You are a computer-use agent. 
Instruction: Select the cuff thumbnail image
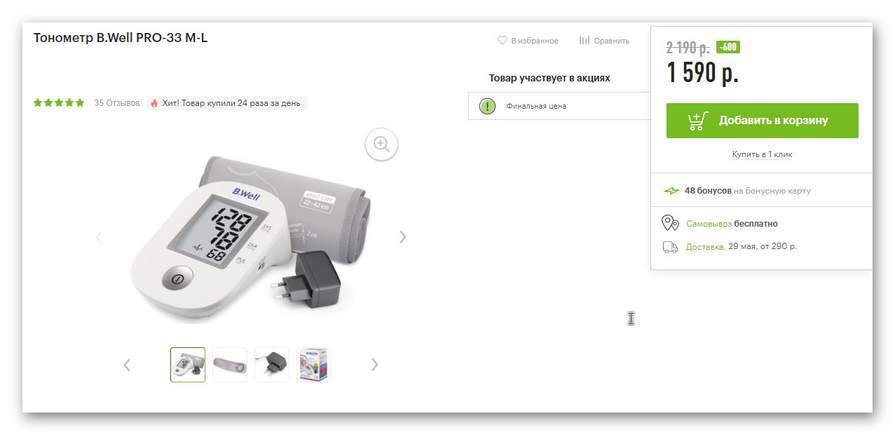click(230, 365)
